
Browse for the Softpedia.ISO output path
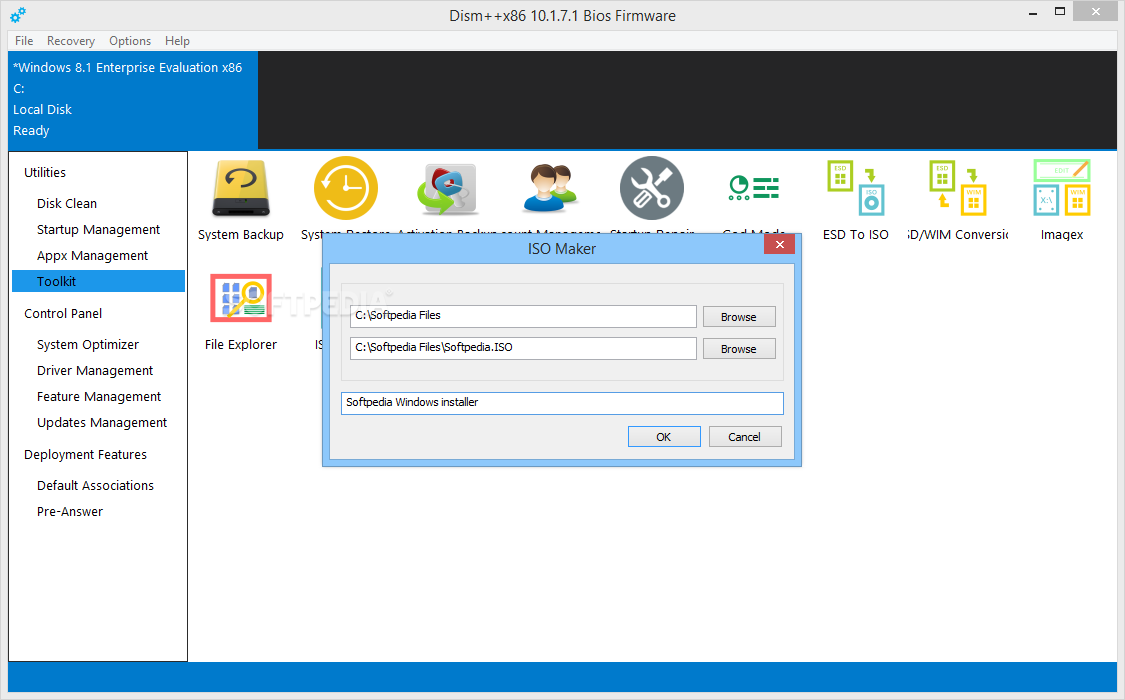739,349
